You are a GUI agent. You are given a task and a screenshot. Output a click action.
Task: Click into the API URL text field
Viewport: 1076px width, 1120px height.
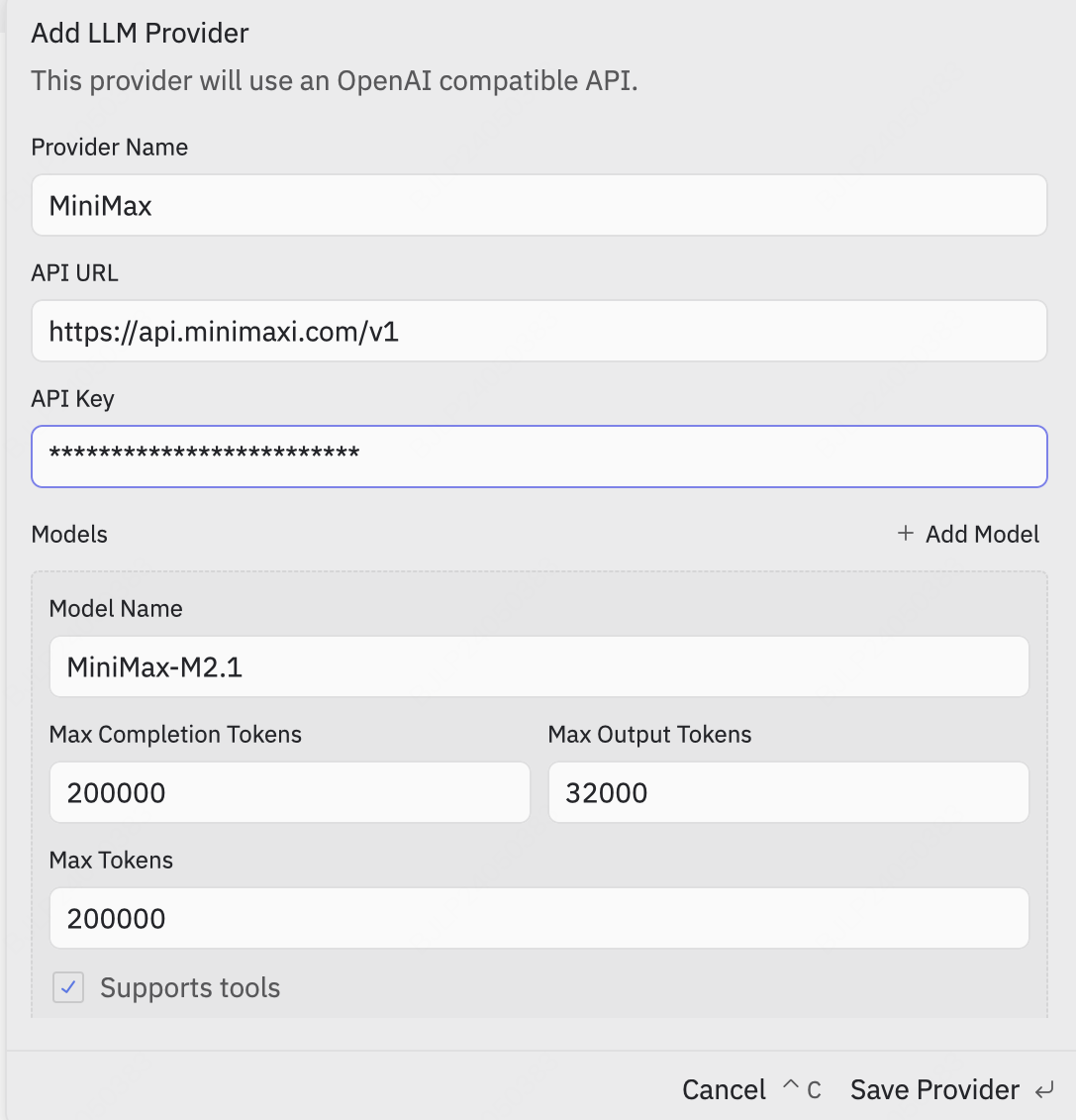538,331
